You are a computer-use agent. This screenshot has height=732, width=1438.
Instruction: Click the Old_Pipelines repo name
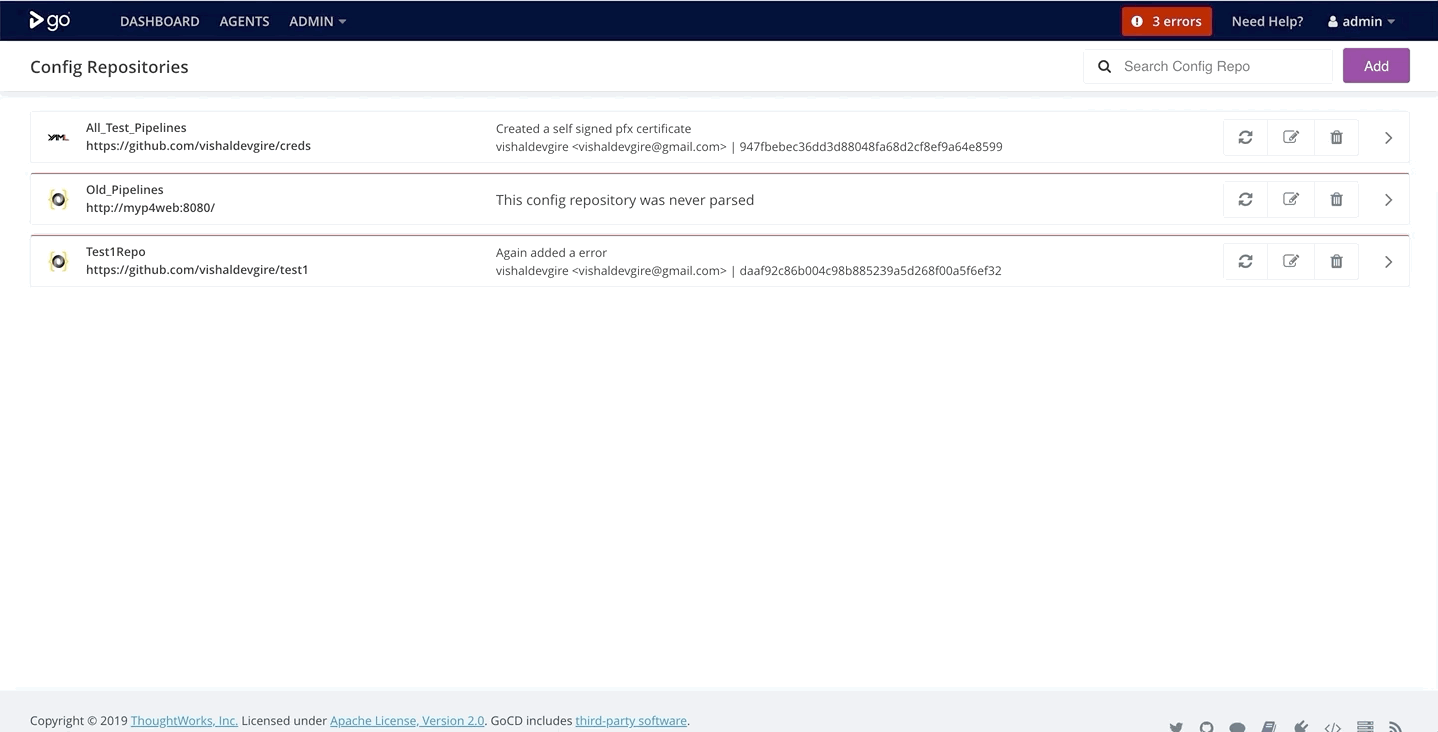125,190
